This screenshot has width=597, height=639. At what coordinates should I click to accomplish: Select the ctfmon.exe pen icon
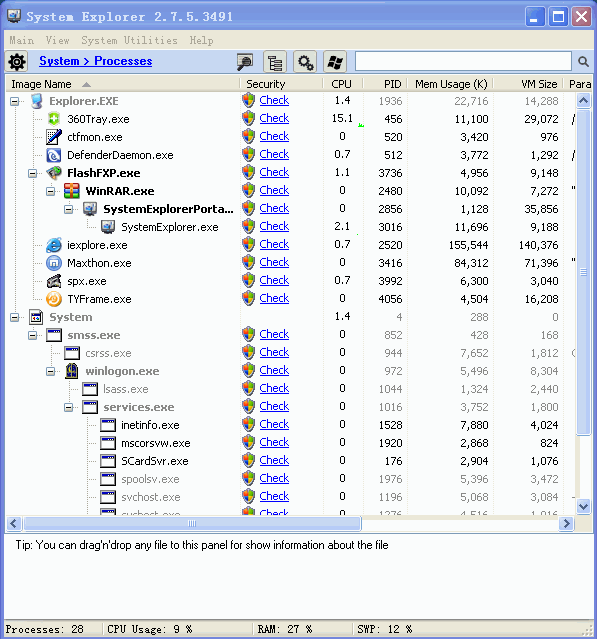point(53,137)
